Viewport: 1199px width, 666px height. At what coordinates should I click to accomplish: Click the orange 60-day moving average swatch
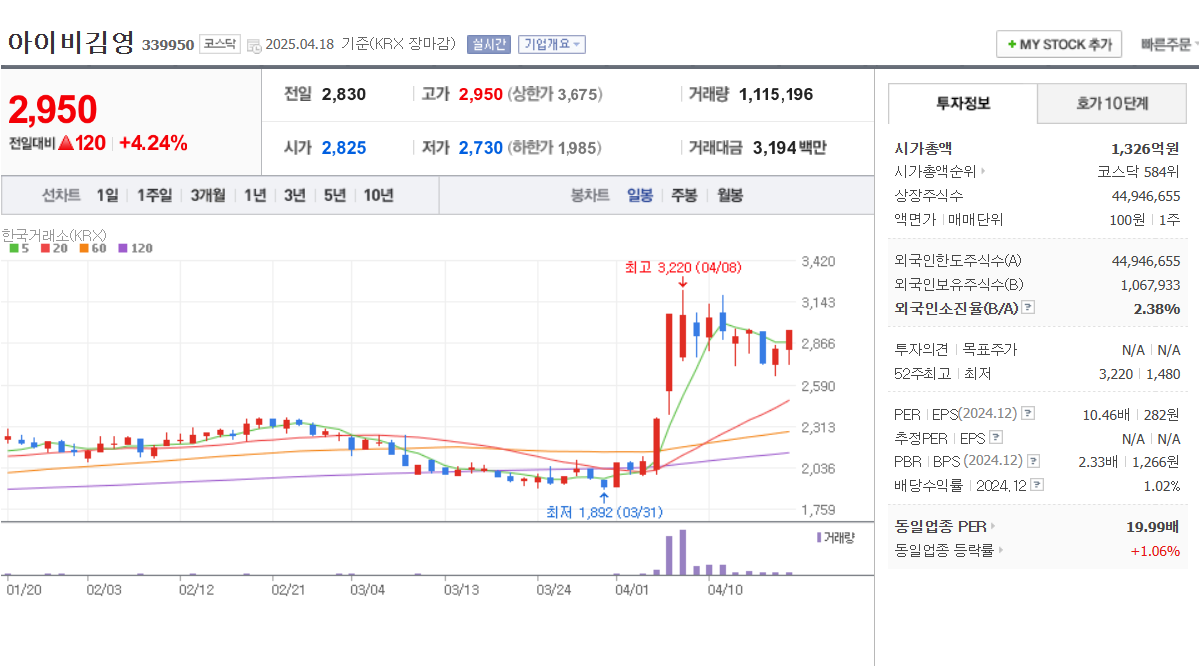click(84, 249)
